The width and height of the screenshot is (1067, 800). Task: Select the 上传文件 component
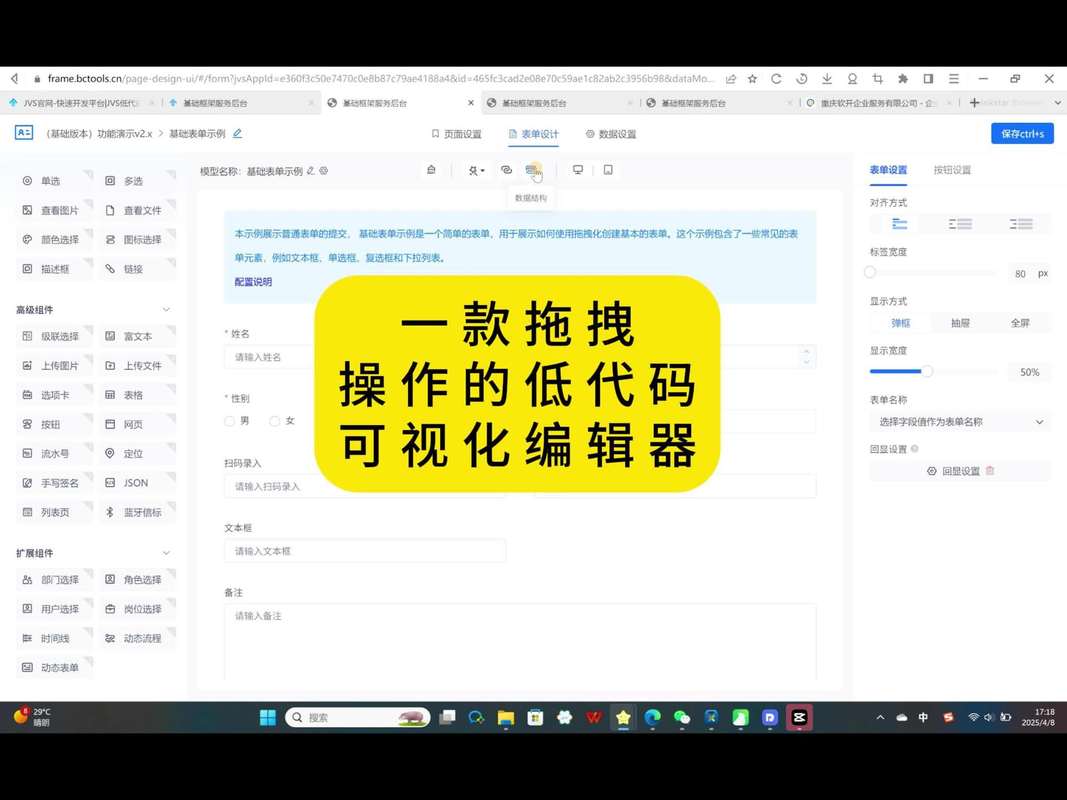[137, 365]
